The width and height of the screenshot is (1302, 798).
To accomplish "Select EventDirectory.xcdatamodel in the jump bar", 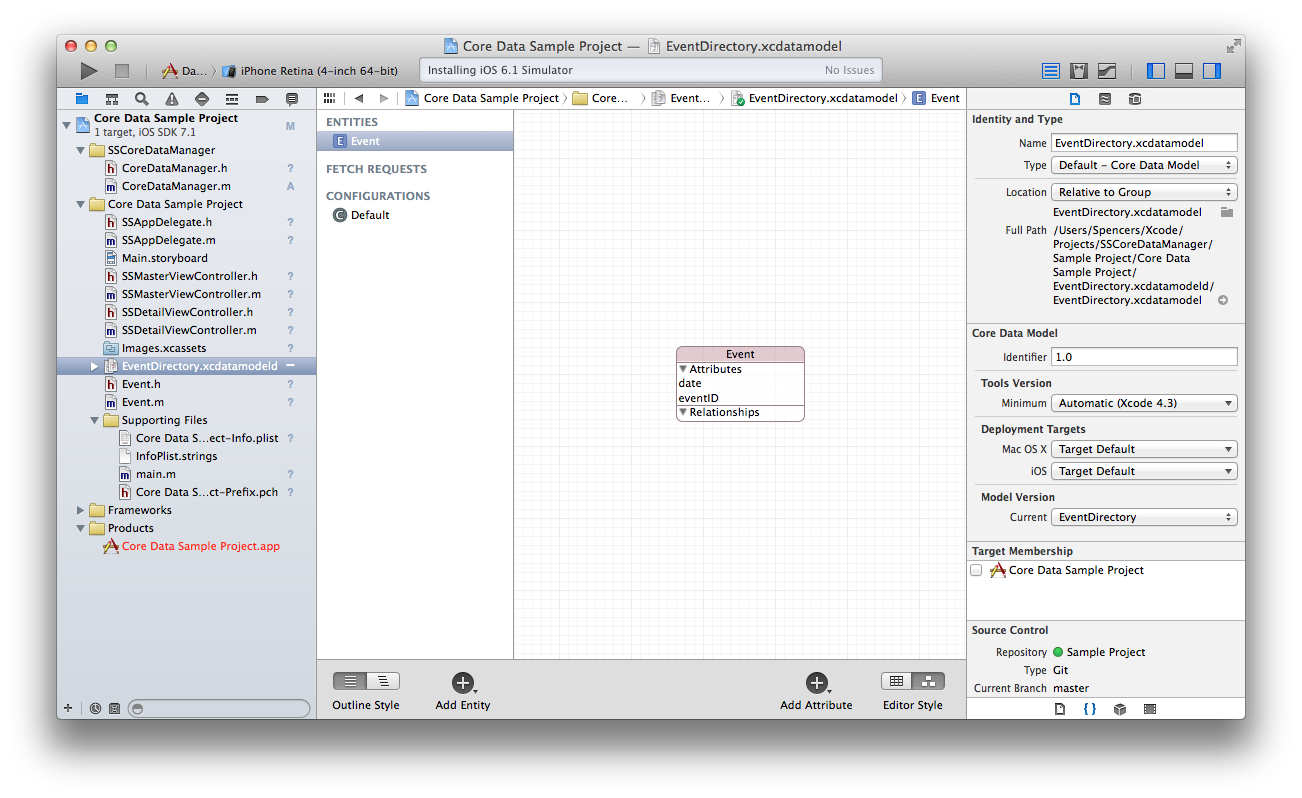I will tap(815, 98).
